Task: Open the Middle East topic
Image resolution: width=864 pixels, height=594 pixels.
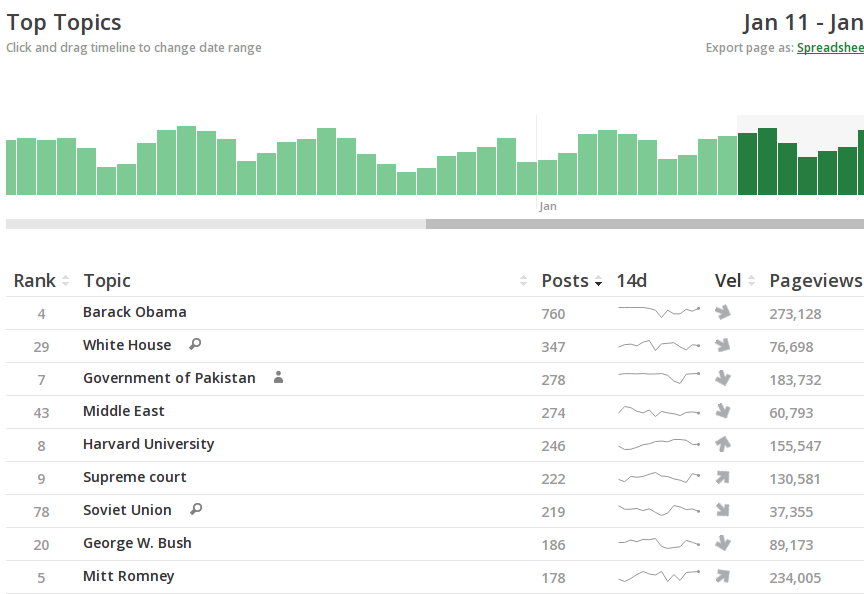Action: click(124, 411)
